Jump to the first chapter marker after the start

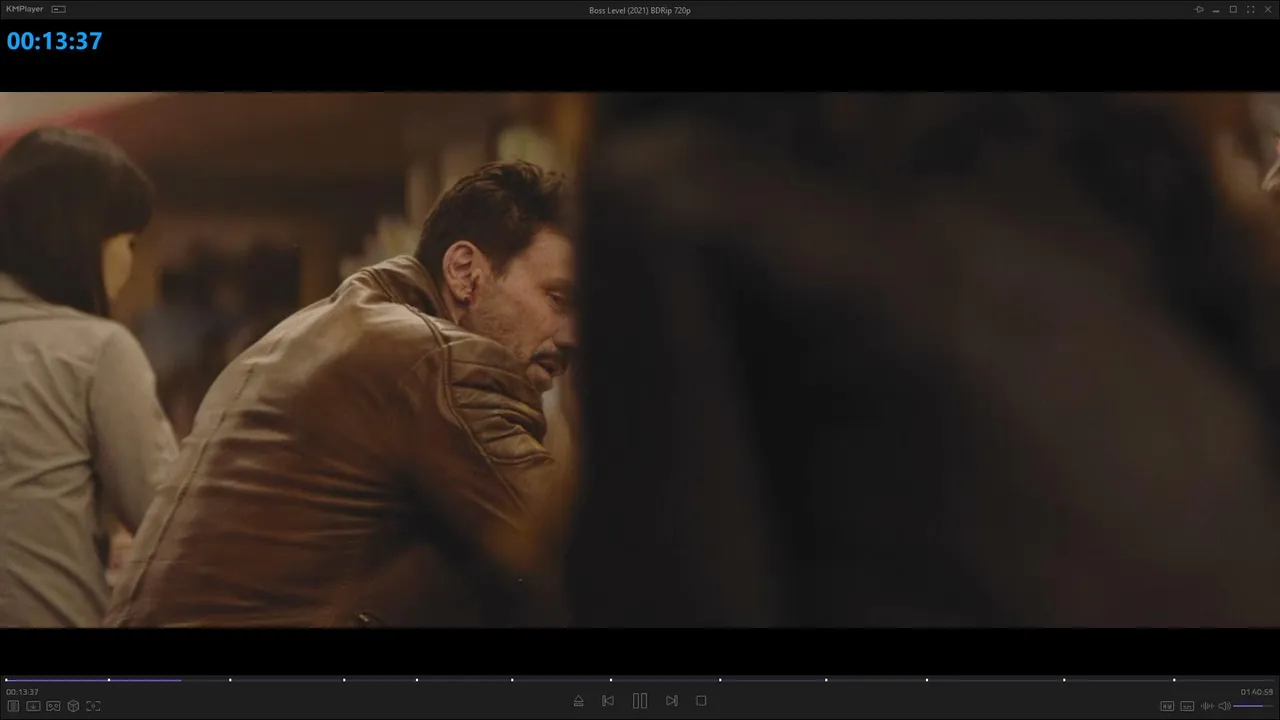[x=109, y=680]
